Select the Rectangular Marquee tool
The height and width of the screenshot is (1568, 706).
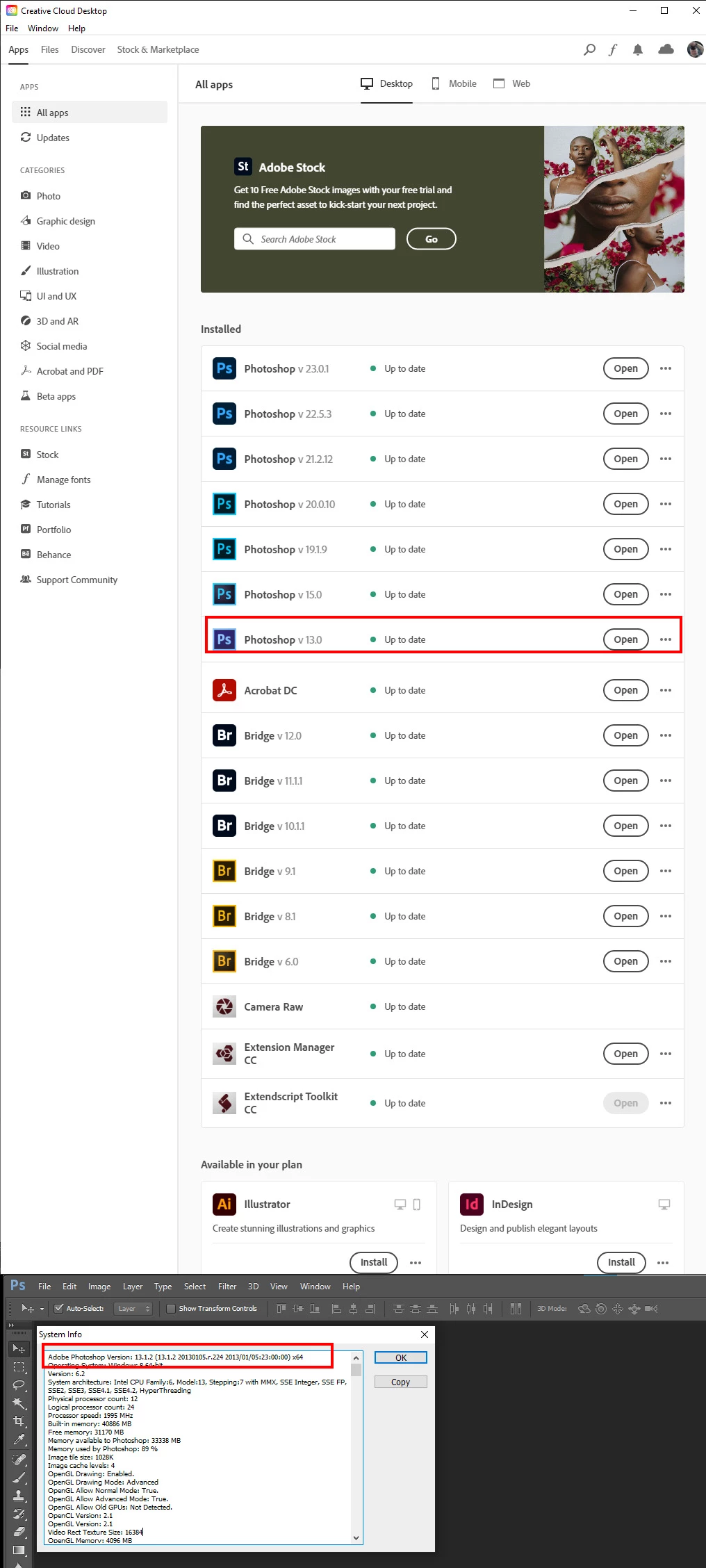[x=19, y=1367]
